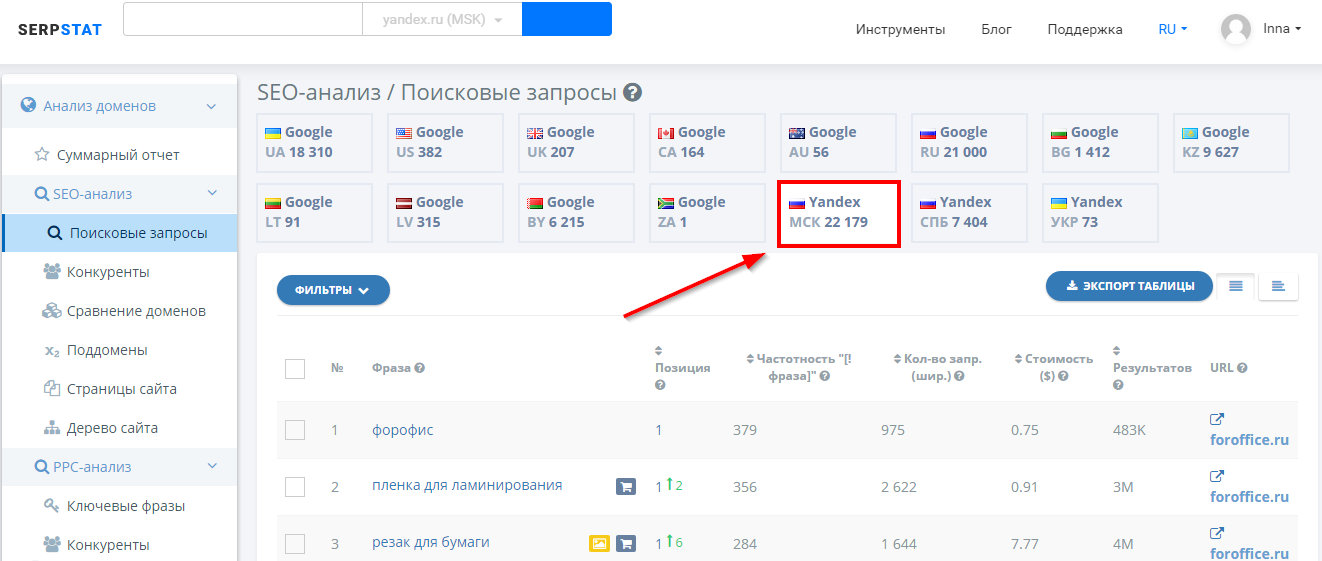Image resolution: width=1322 pixels, height=561 pixels.
Task: Select Google US 382 database
Action: tap(445, 143)
